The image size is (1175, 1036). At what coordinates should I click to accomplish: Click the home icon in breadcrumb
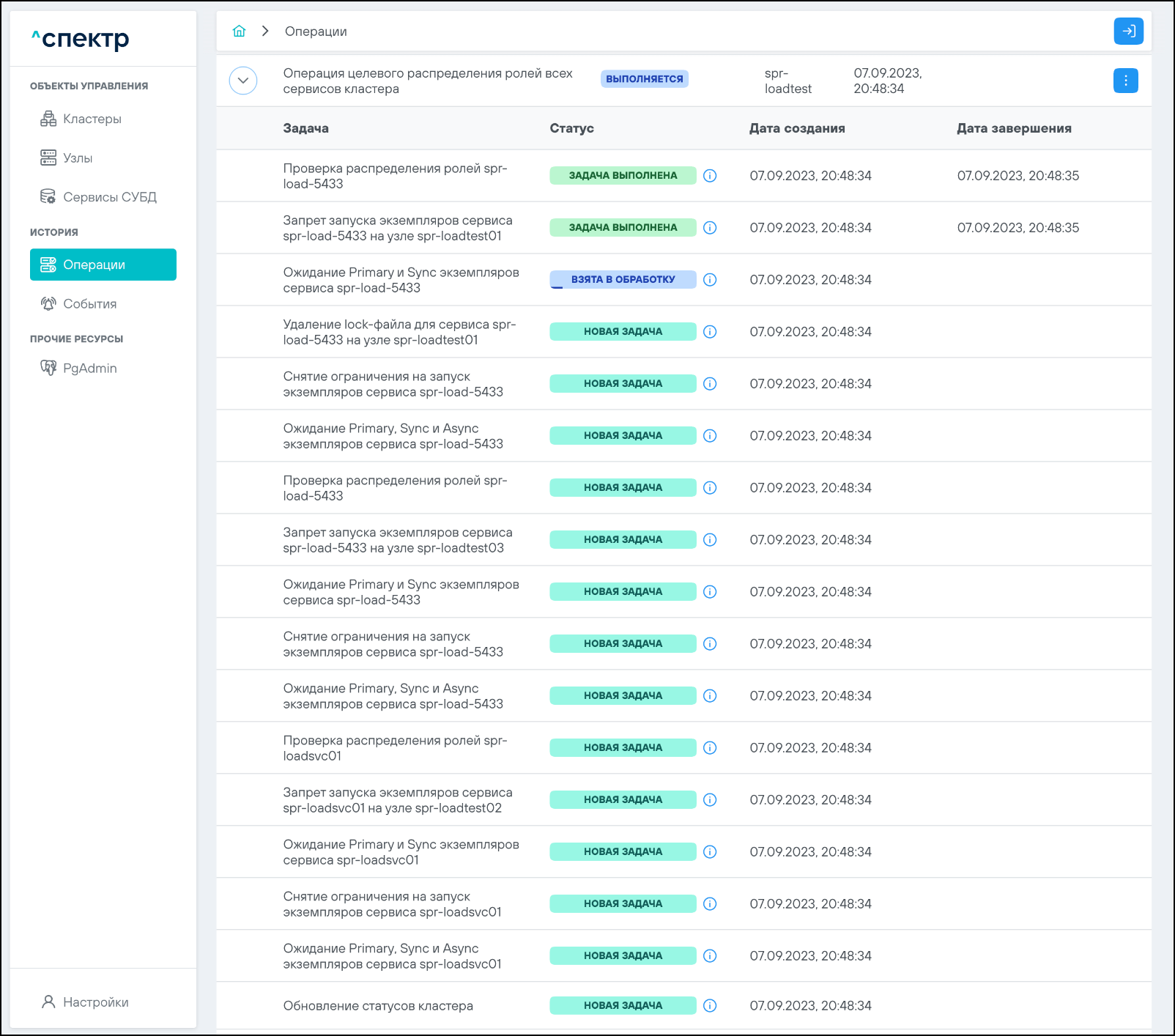tap(239, 31)
